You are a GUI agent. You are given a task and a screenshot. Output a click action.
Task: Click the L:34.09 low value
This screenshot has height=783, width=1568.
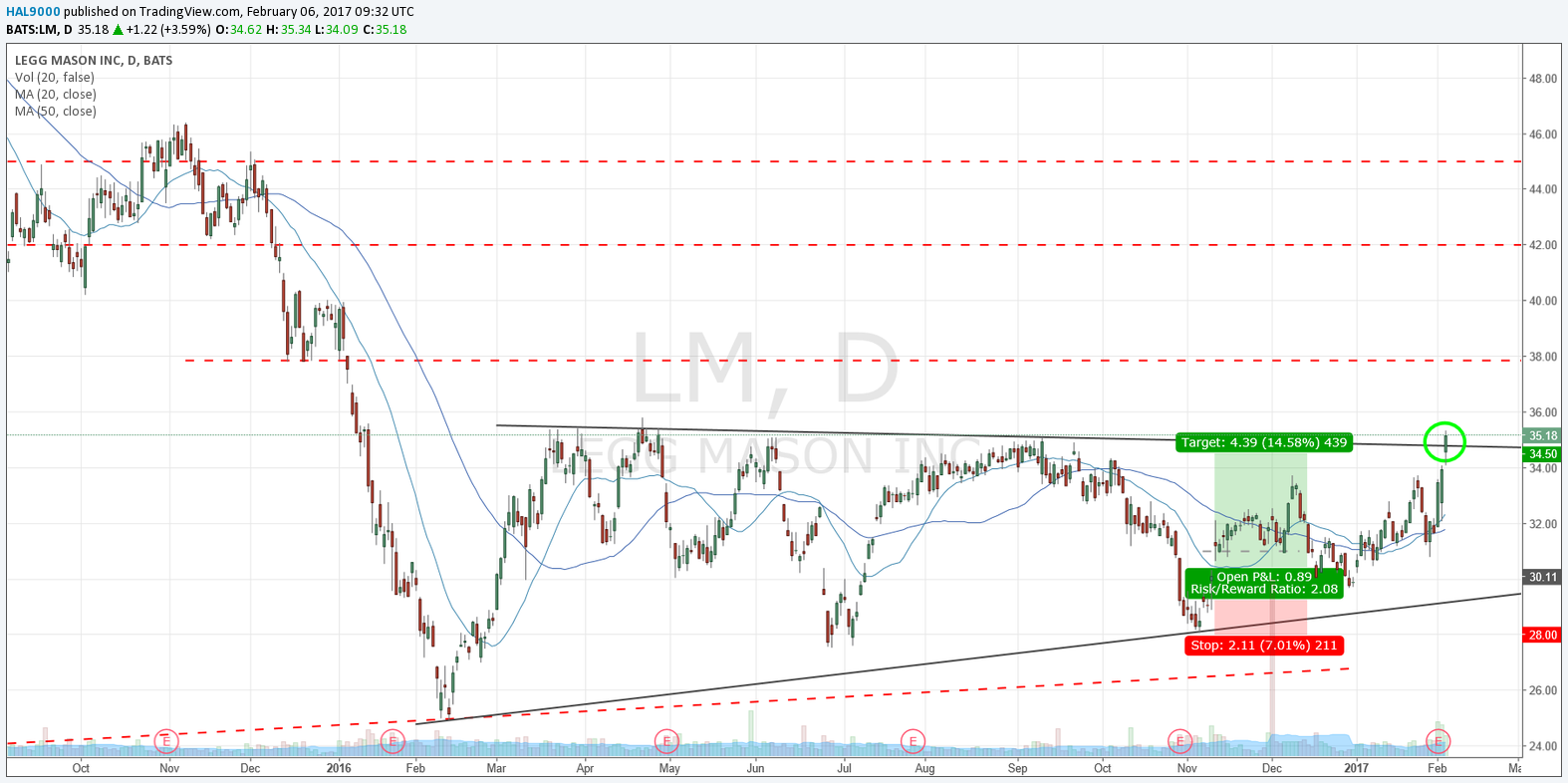coord(337,30)
